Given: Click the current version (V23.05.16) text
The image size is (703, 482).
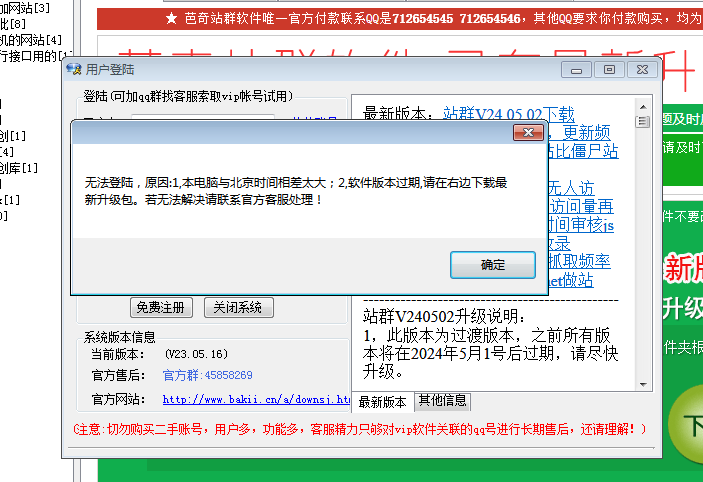Looking at the screenshot, I should coord(196,354).
